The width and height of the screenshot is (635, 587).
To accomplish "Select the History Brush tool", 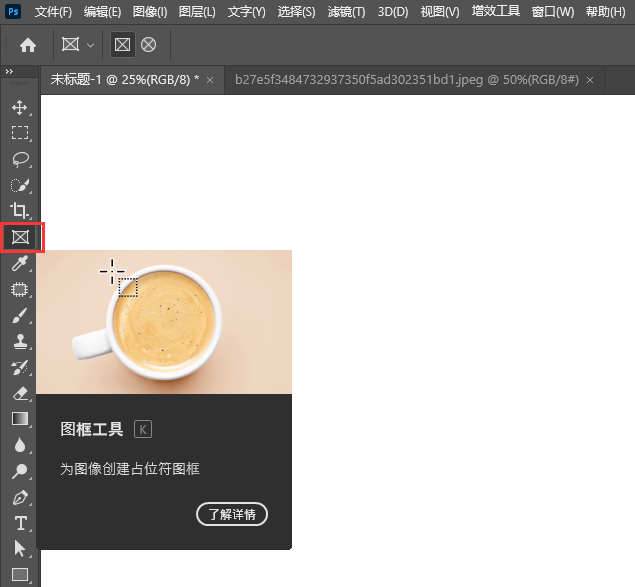I will [19, 368].
